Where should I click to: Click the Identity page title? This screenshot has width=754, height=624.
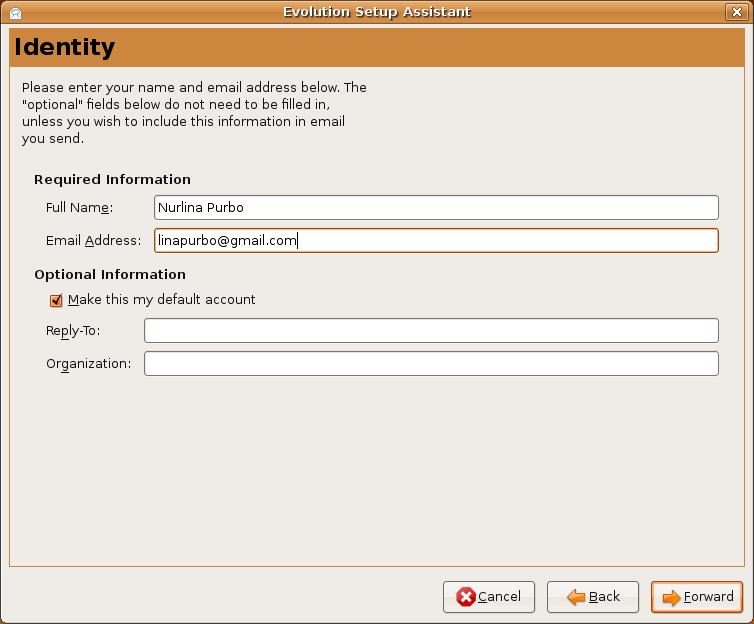click(x=64, y=47)
